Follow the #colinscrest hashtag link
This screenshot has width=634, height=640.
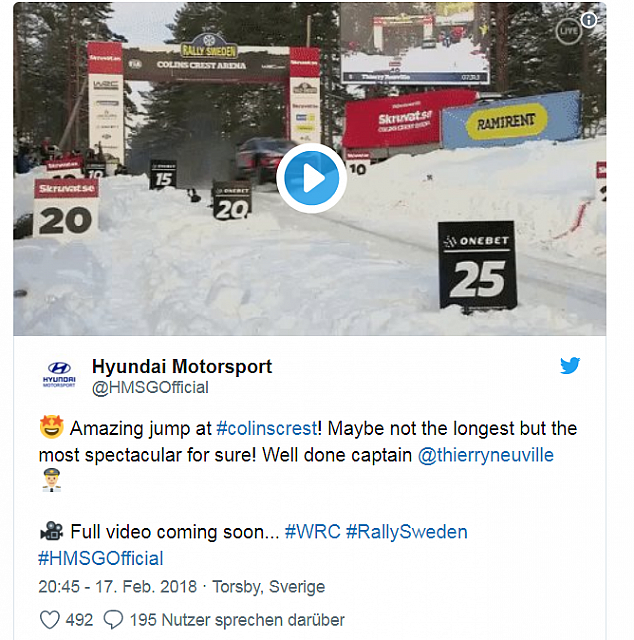pos(267,429)
